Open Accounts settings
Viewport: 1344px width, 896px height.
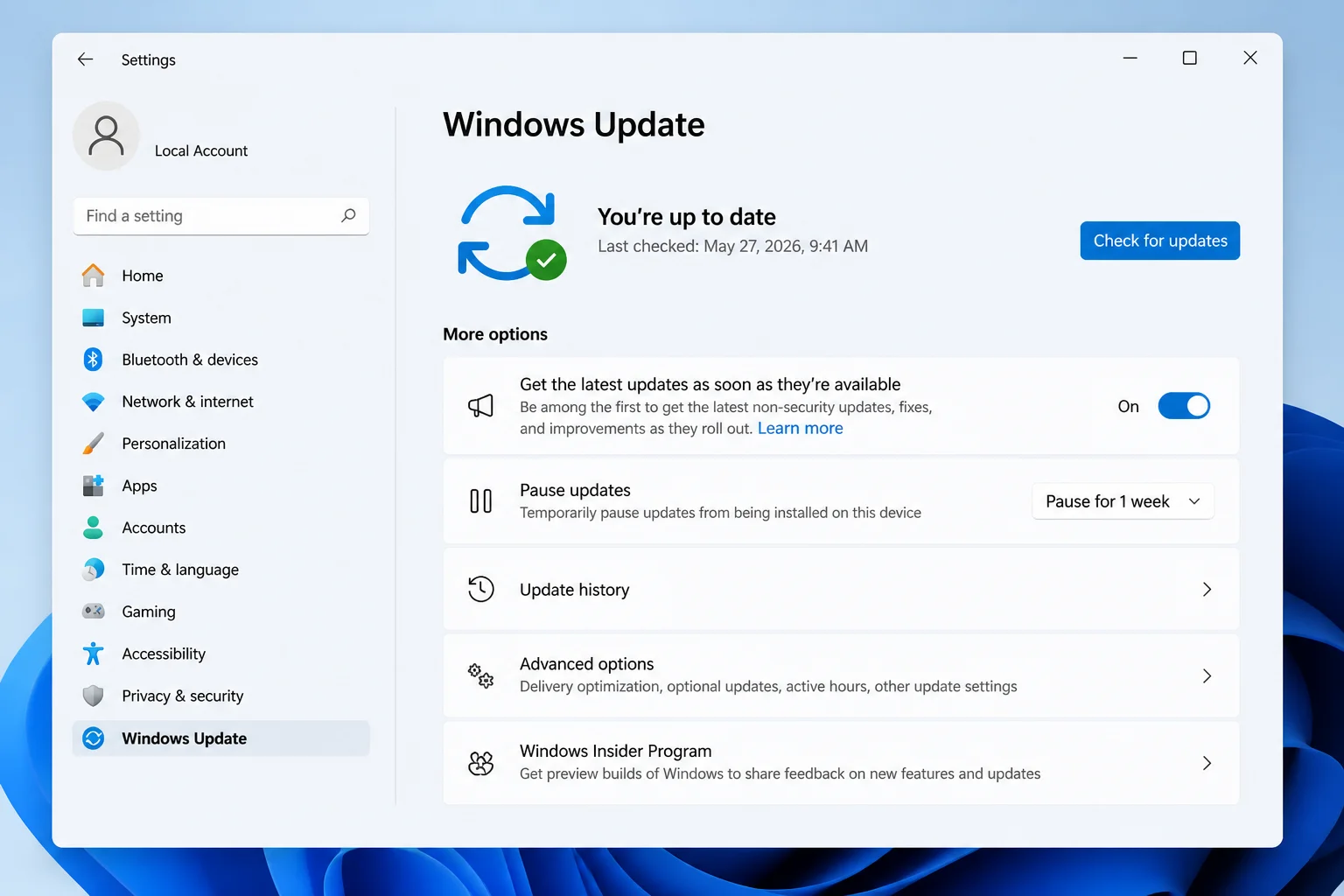pos(221,528)
